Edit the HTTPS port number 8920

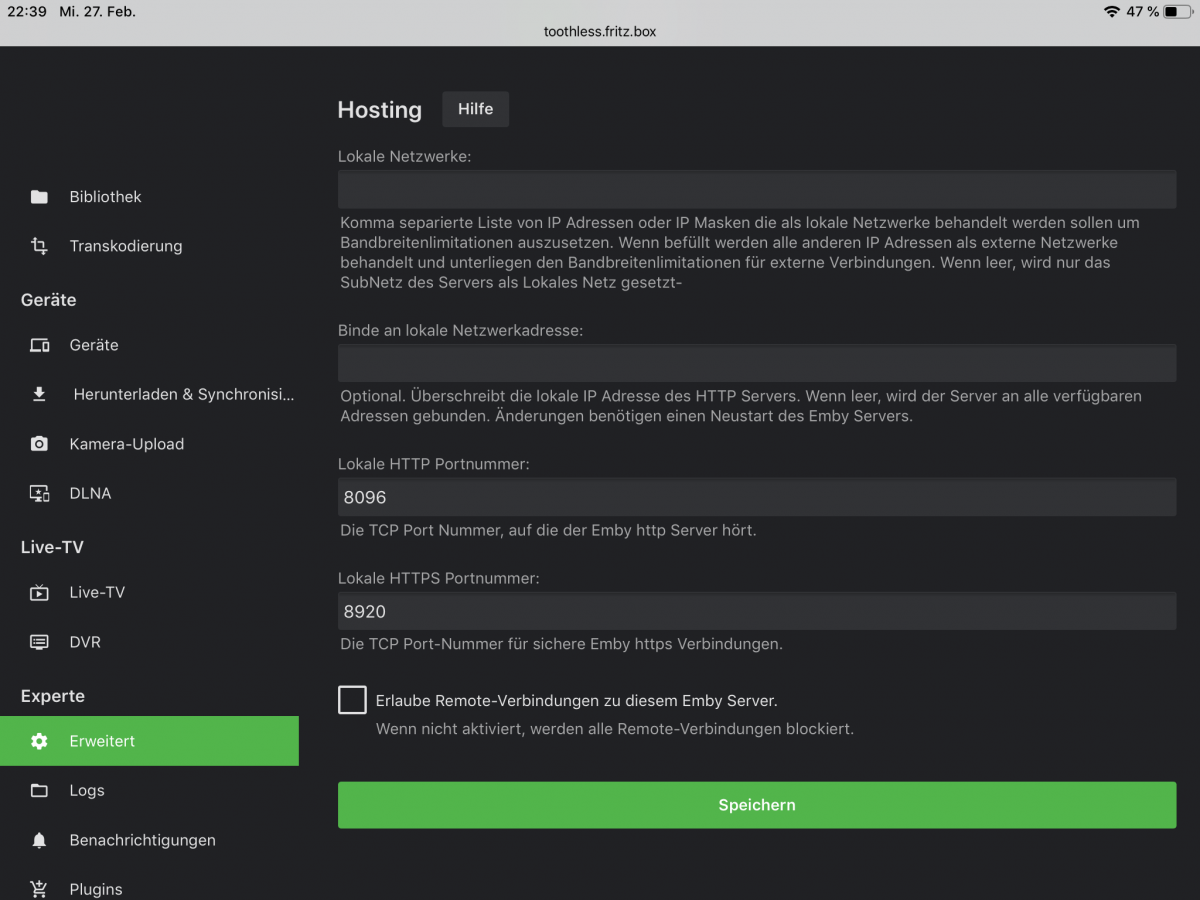[756, 611]
